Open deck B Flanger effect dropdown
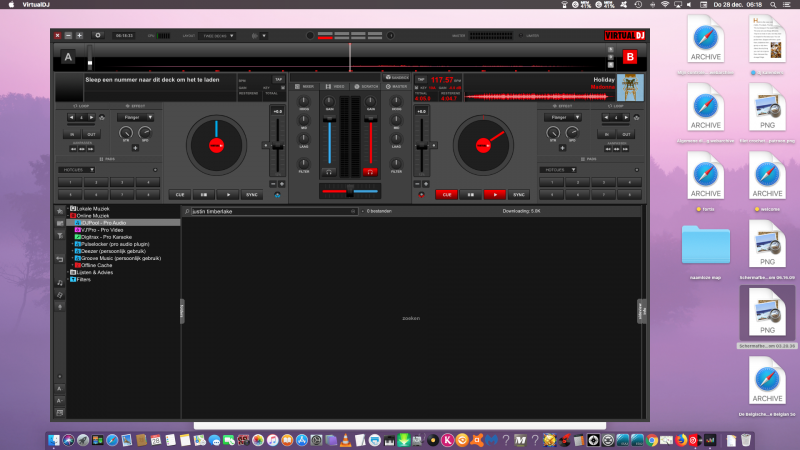Screen dimensions: 800x450 (x=563, y=117)
